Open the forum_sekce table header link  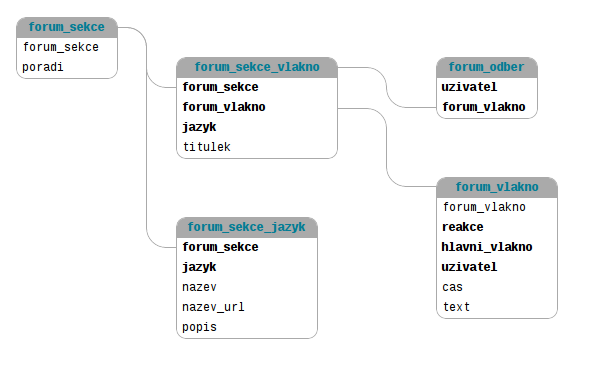66,27
